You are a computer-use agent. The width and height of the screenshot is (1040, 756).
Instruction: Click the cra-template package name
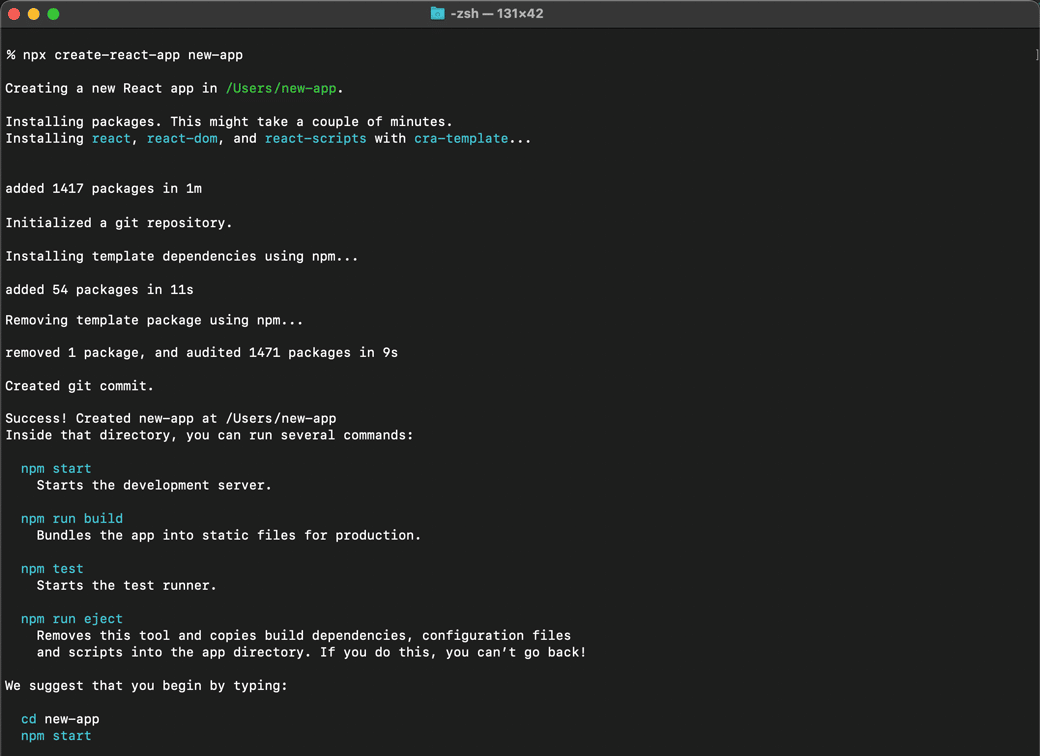tap(461, 138)
